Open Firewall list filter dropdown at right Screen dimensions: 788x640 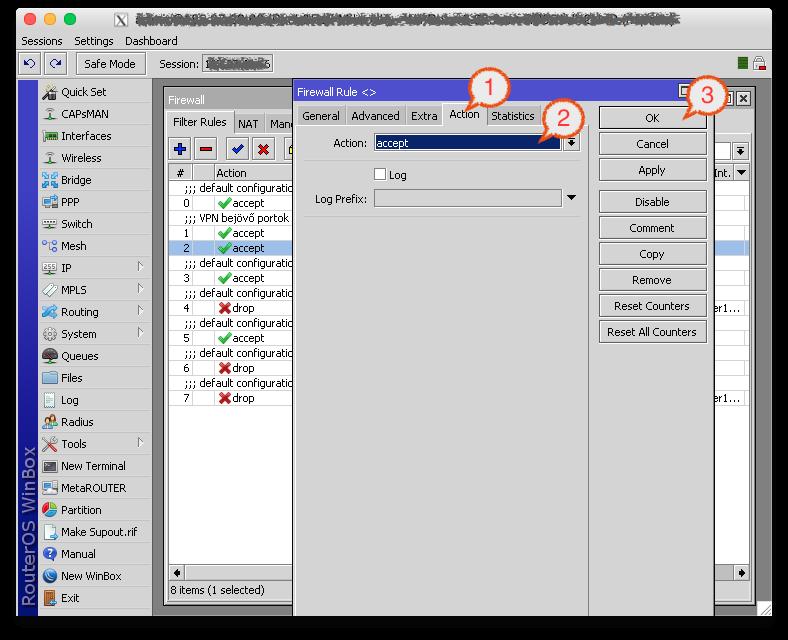coord(740,151)
